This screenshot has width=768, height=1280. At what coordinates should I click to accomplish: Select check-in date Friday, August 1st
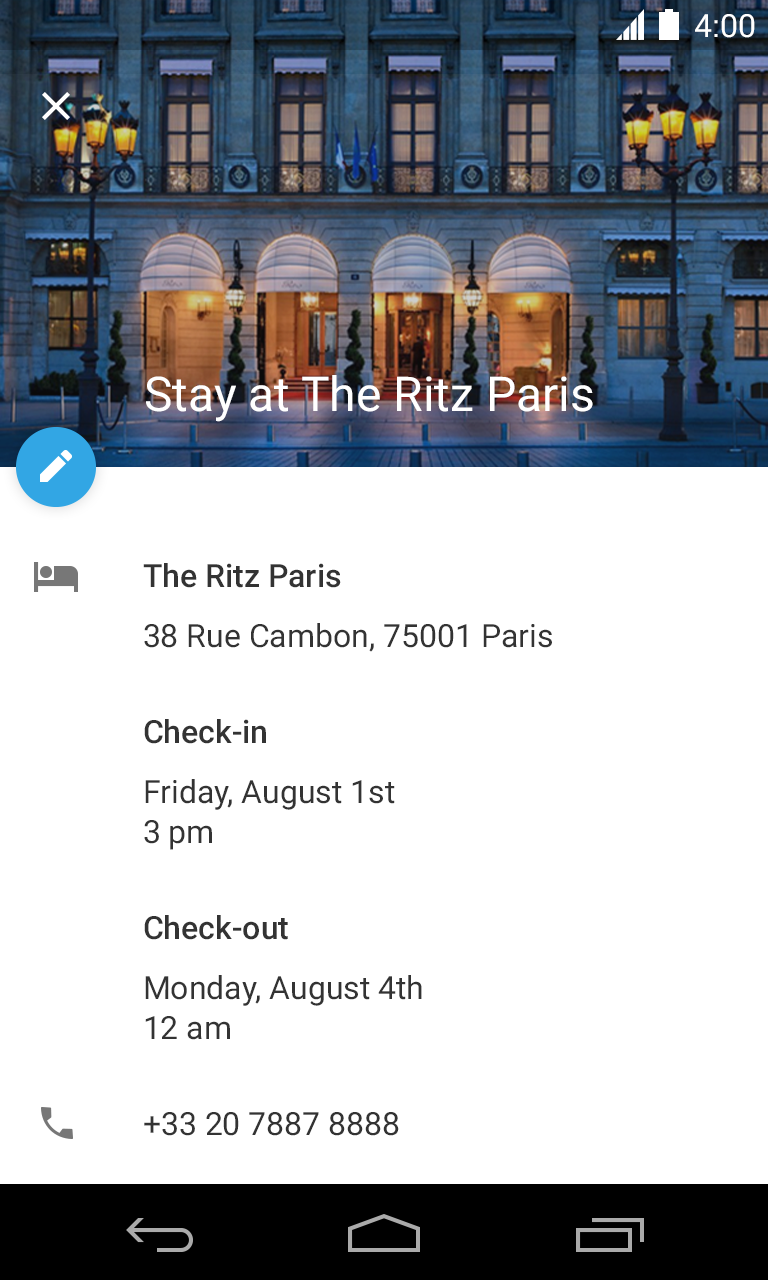[x=269, y=792]
